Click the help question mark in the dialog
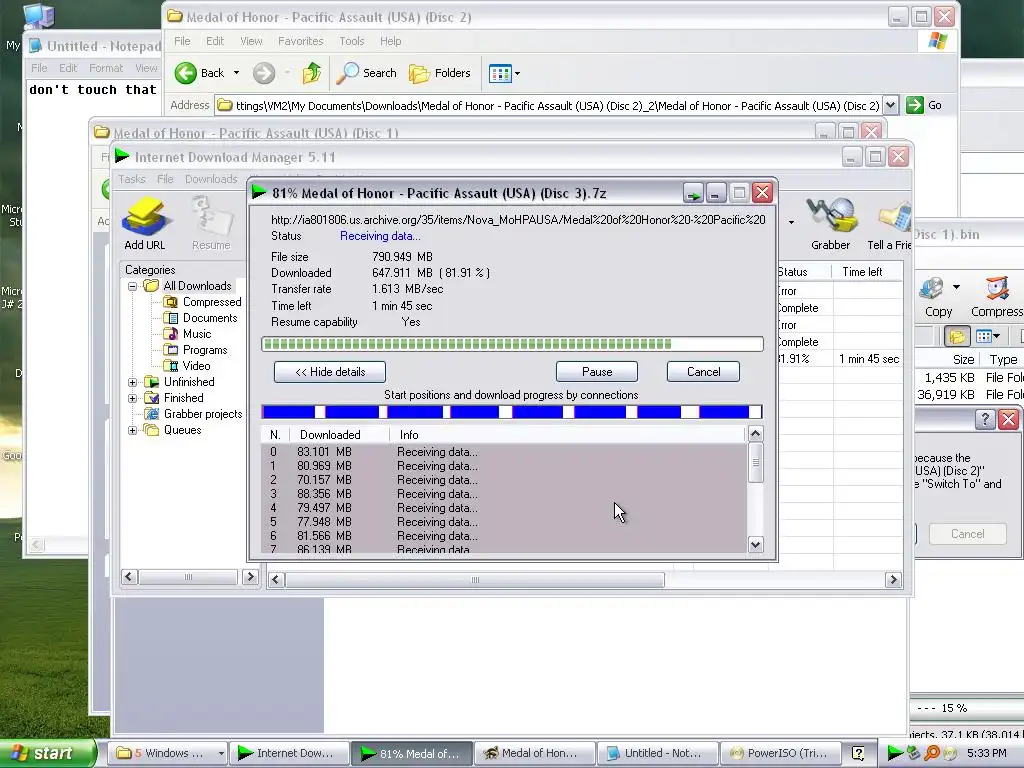1024x768 pixels. (984, 419)
